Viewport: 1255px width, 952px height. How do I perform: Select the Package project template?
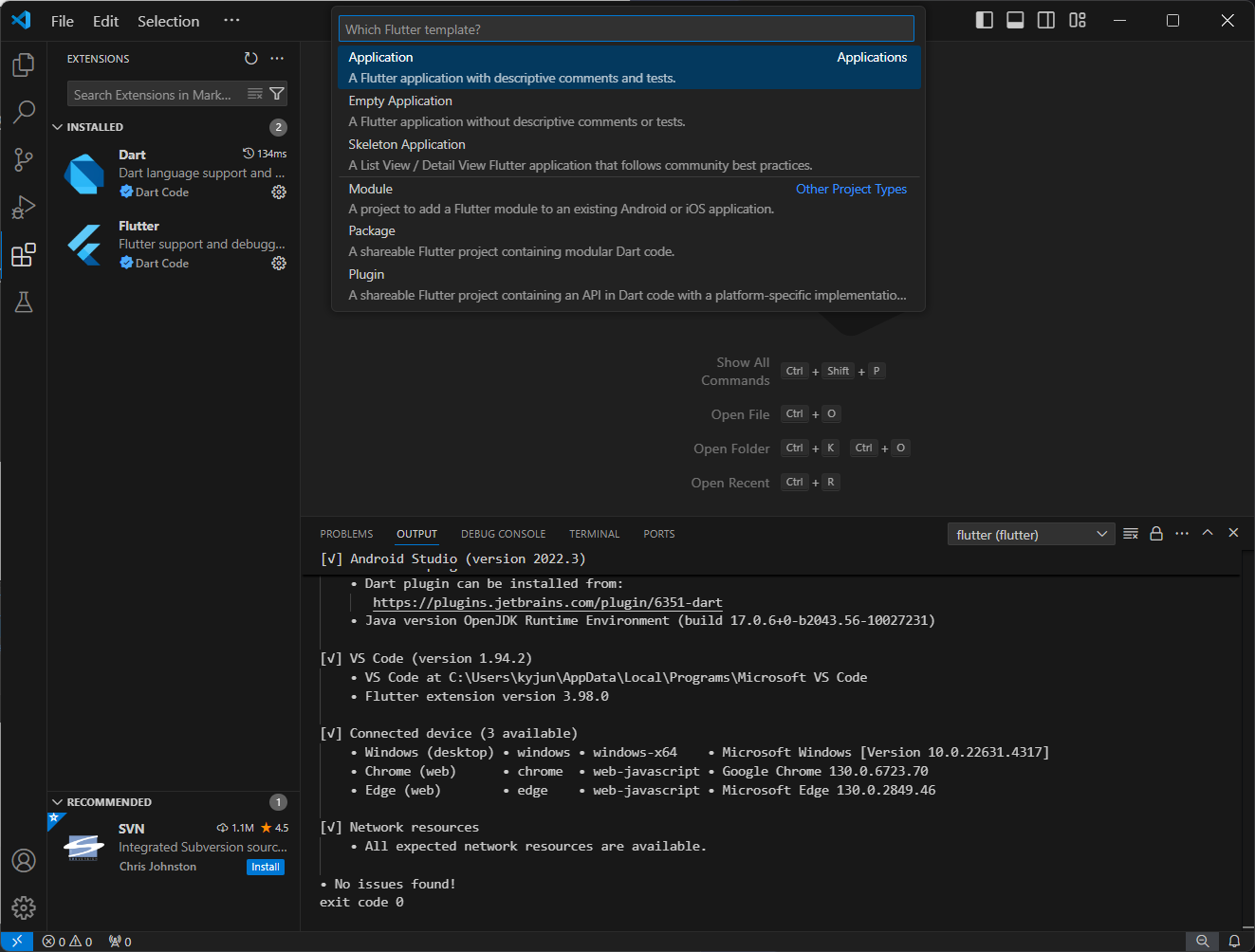coord(629,241)
